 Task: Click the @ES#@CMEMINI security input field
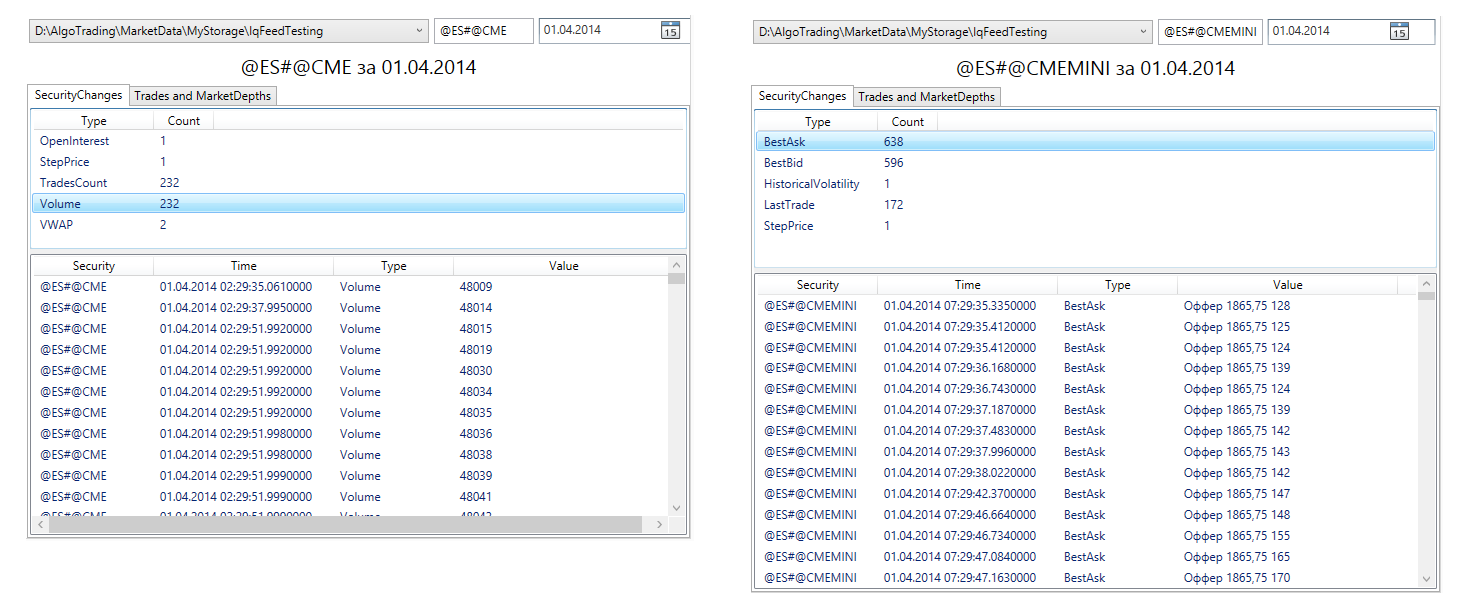pyautogui.click(x=1210, y=32)
